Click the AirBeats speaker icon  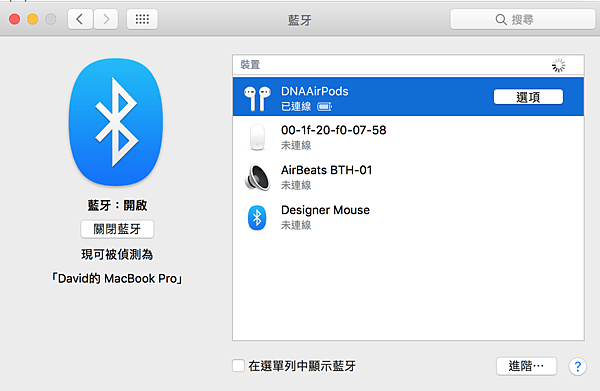pyautogui.click(x=258, y=177)
